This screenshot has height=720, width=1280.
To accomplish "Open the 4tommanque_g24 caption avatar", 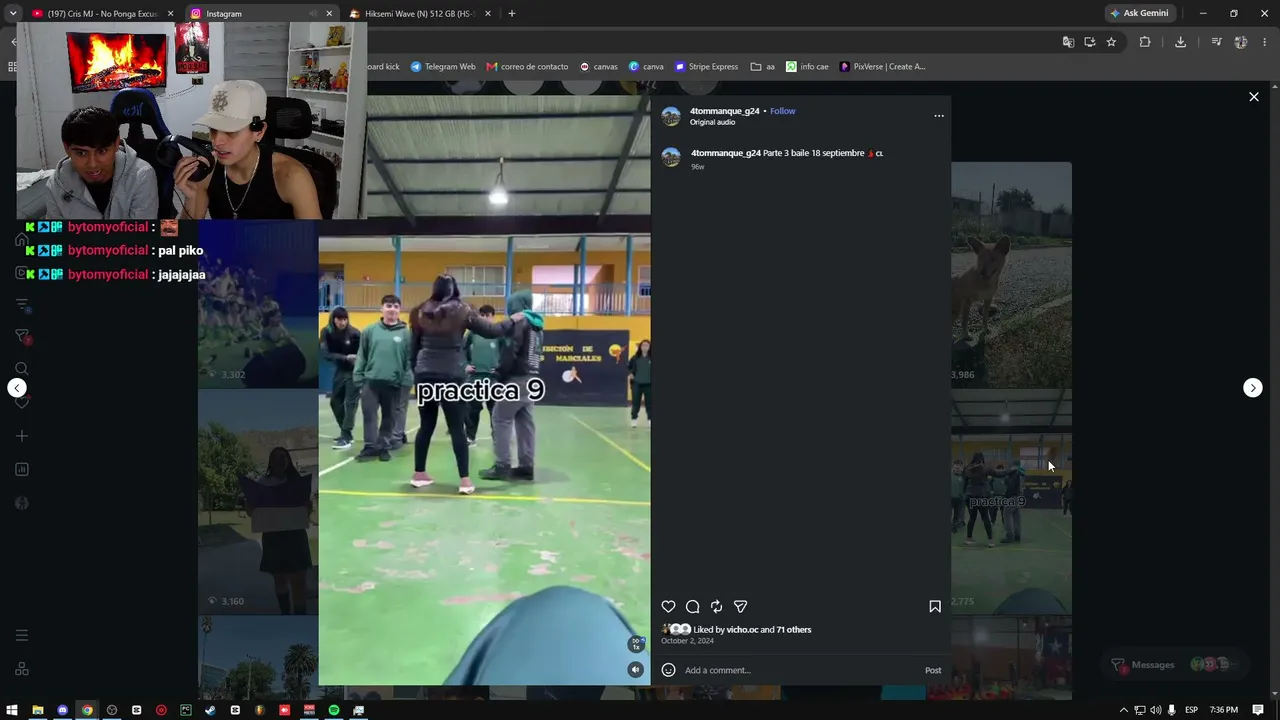I will tap(671, 157).
